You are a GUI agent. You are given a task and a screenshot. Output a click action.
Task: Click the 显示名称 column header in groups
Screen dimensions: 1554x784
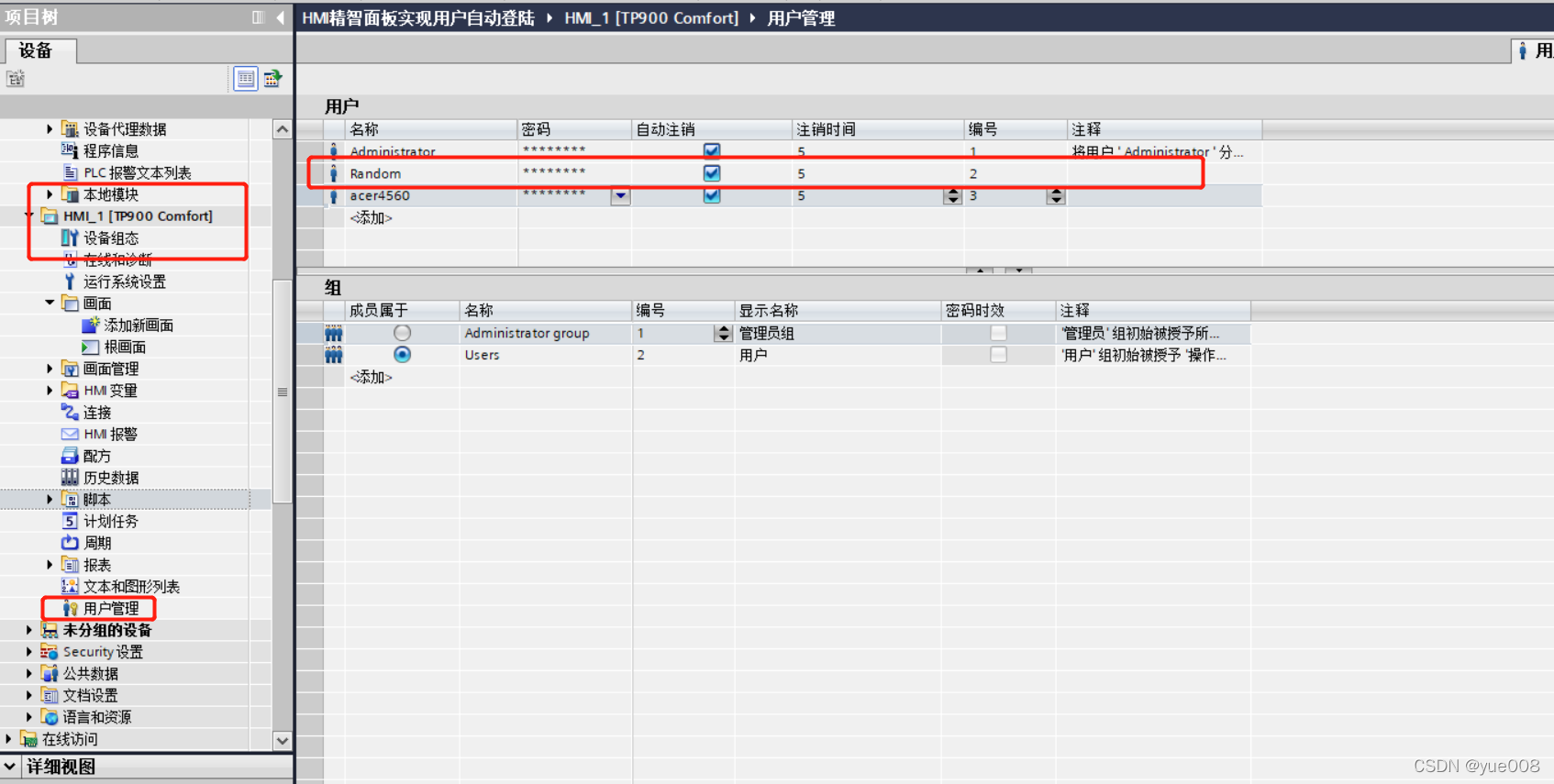tap(838, 311)
